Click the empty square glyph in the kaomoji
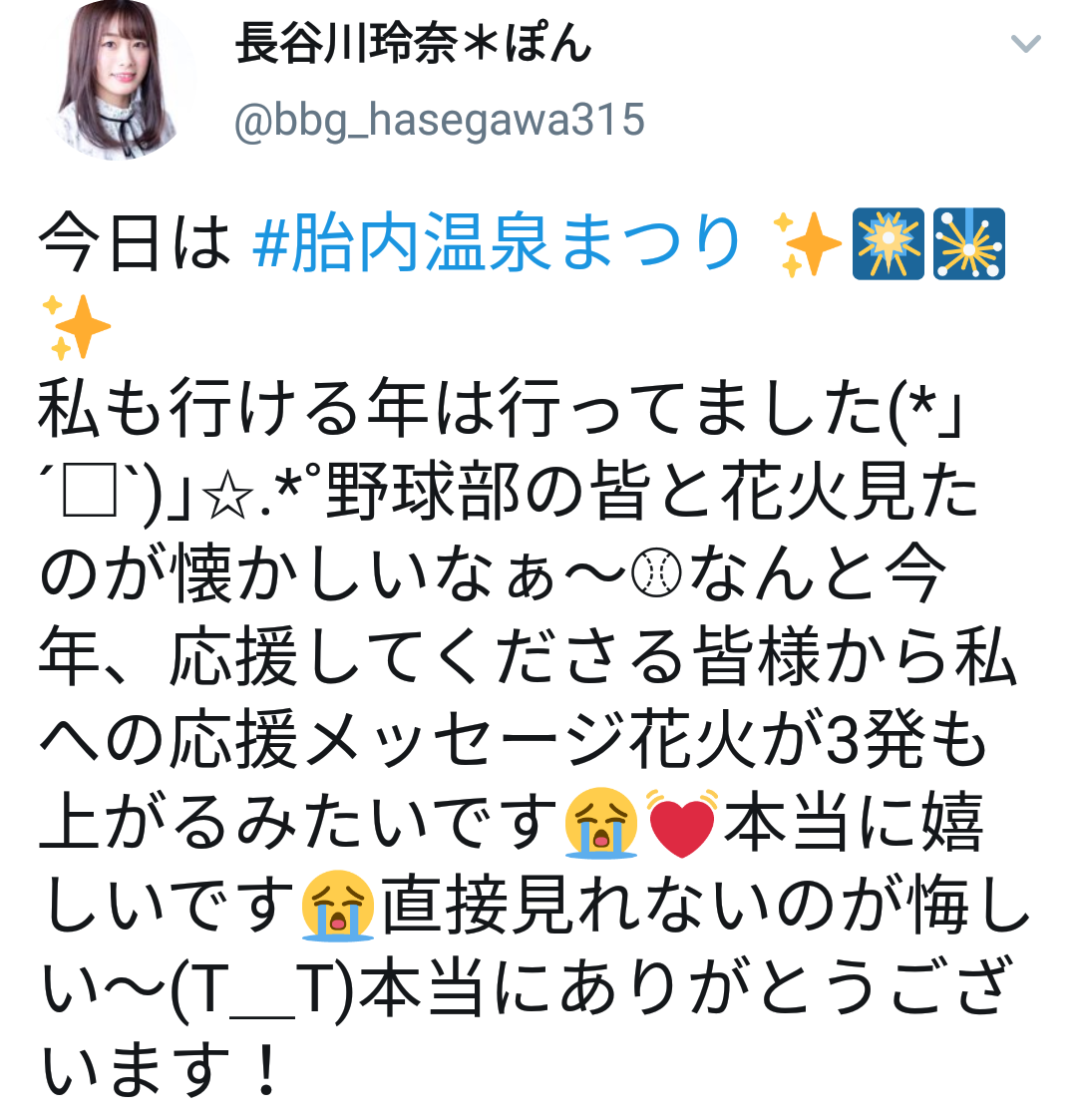This screenshot has height=1120, width=1077. (x=90, y=492)
